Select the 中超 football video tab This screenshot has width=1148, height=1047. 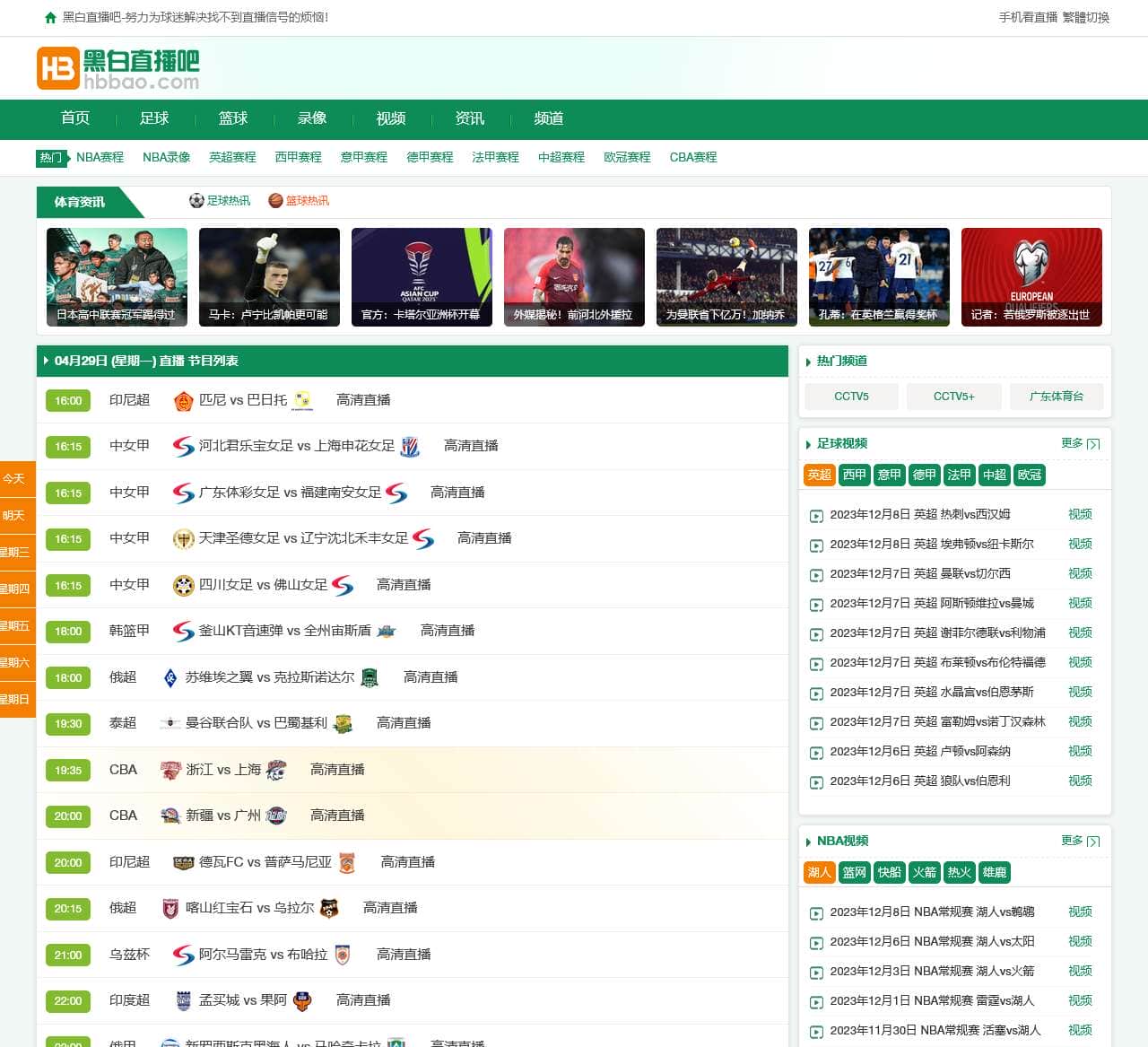coord(995,475)
